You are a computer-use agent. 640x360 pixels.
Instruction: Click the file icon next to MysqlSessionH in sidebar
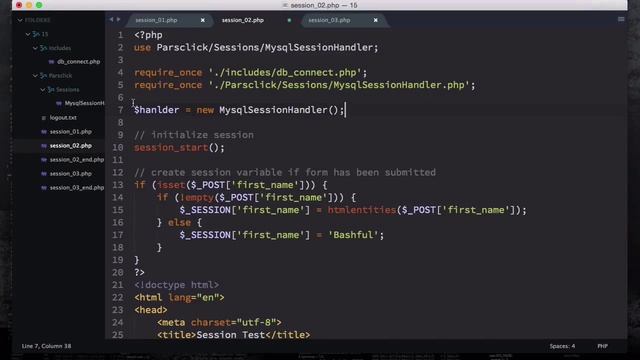click(x=59, y=103)
